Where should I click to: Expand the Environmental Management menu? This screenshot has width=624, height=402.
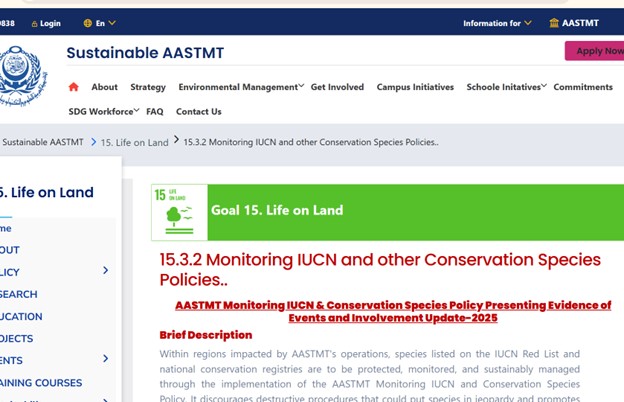(241, 87)
